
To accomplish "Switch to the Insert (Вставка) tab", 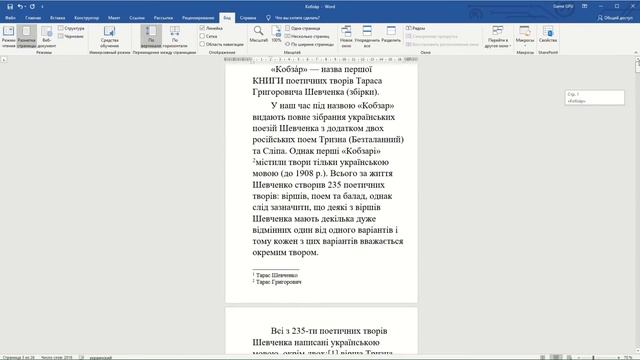I will pos(58,18).
